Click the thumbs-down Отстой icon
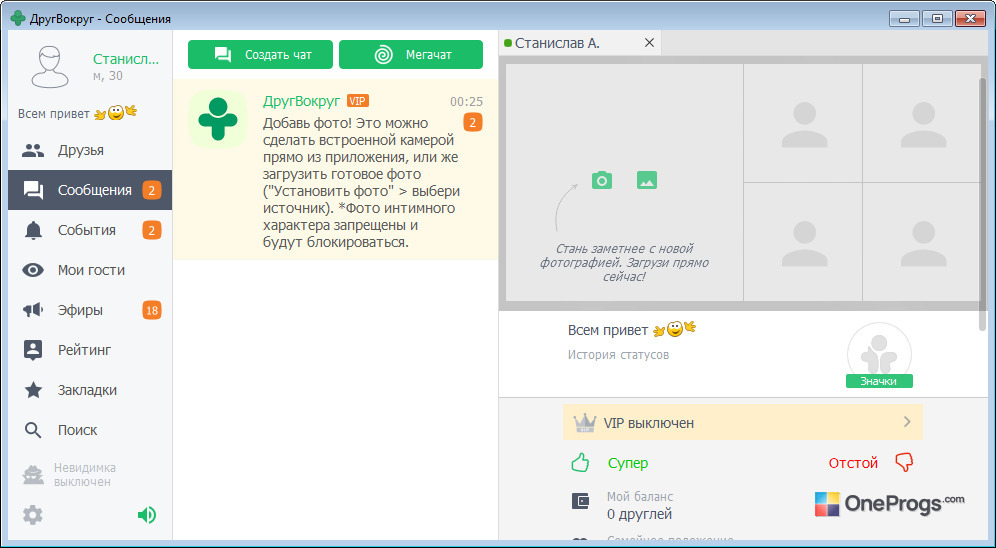The image size is (996, 548). click(x=904, y=462)
